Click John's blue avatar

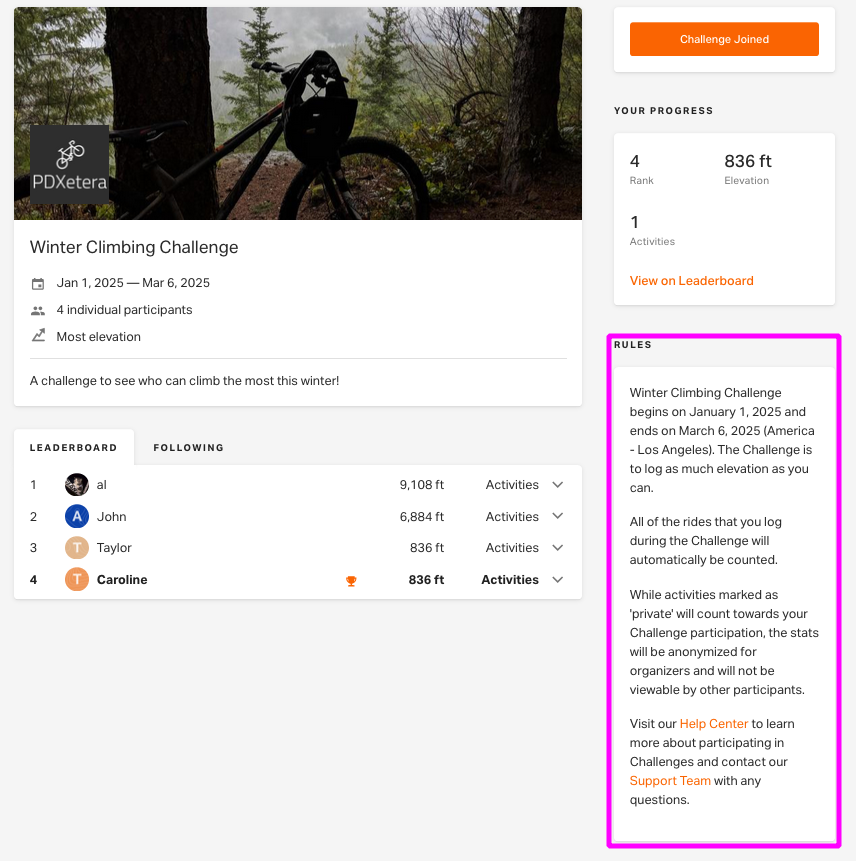click(x=77, y=517)
